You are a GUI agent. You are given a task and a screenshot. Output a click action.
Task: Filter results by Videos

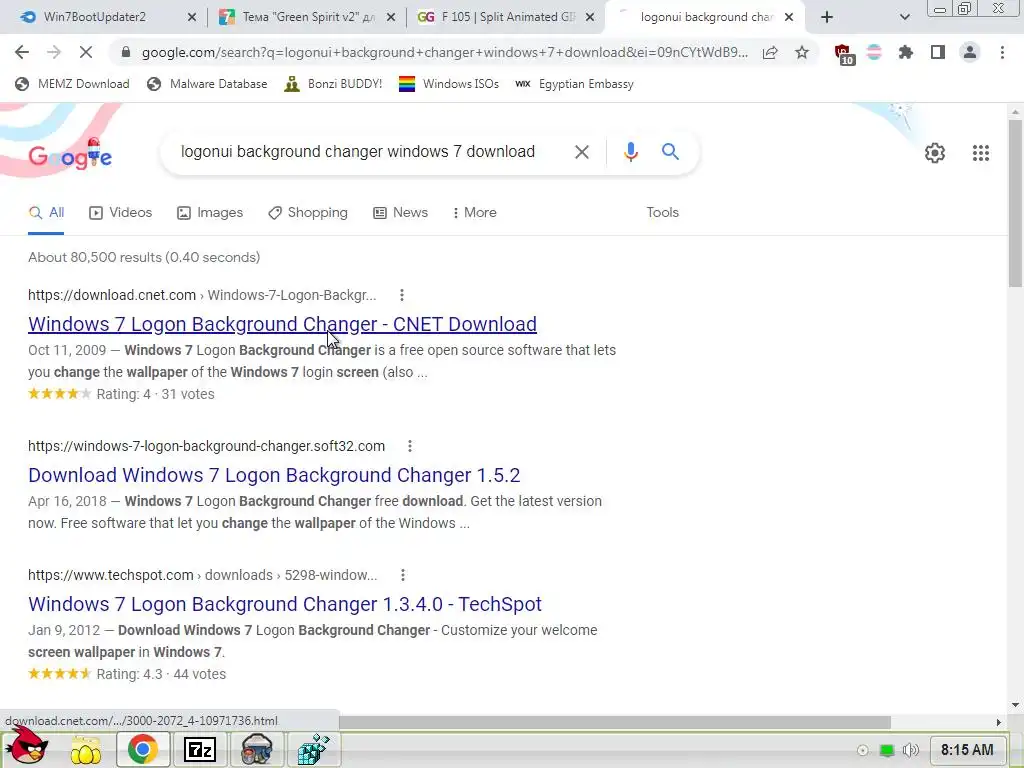click(x=121, y=213)
